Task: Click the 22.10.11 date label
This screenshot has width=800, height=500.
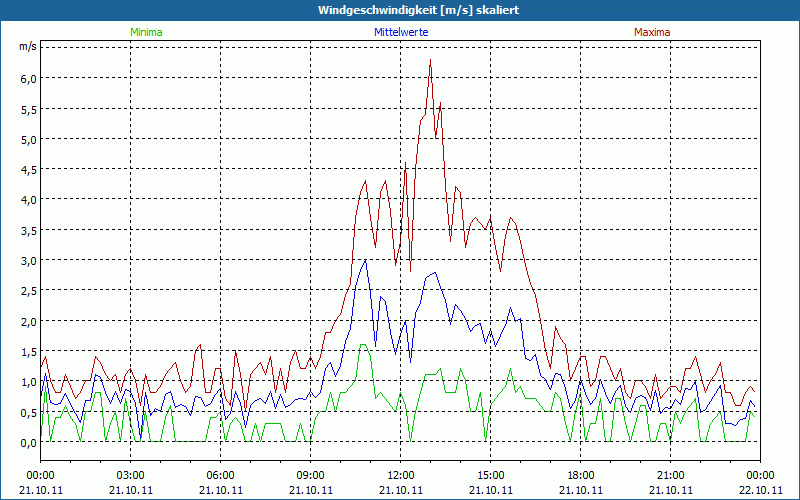Action: click(761, 490)
